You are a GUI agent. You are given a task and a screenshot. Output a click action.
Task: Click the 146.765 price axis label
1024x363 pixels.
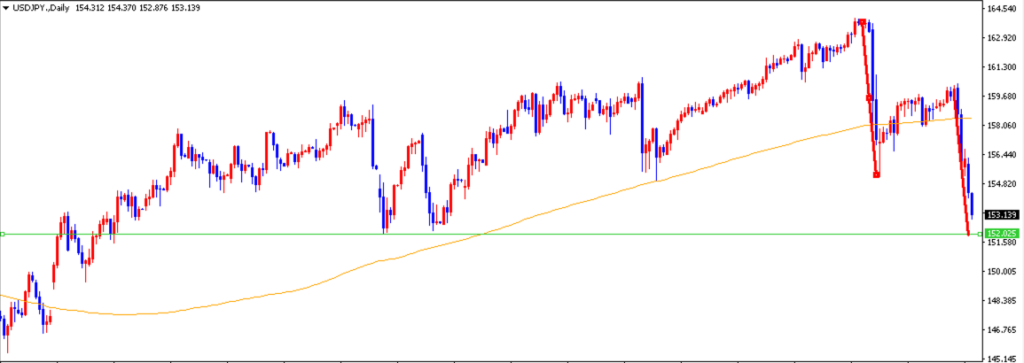click(x=1003, y=330)
